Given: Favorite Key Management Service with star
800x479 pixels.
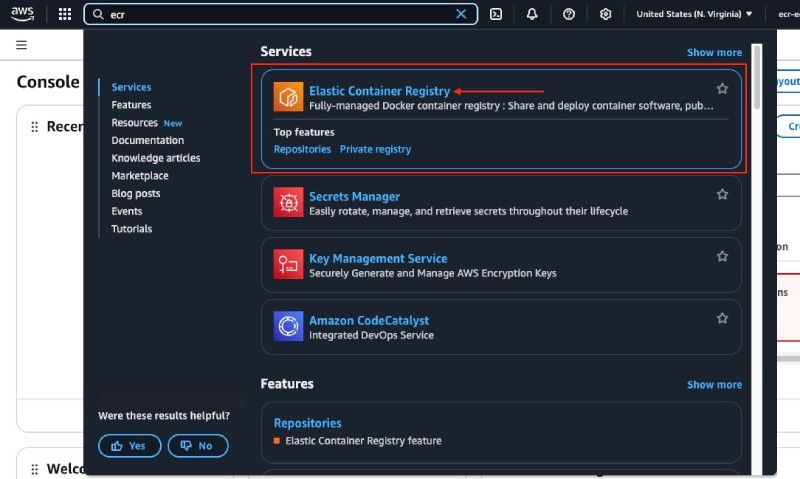Looking at the screenshot, I should (722, 257).
